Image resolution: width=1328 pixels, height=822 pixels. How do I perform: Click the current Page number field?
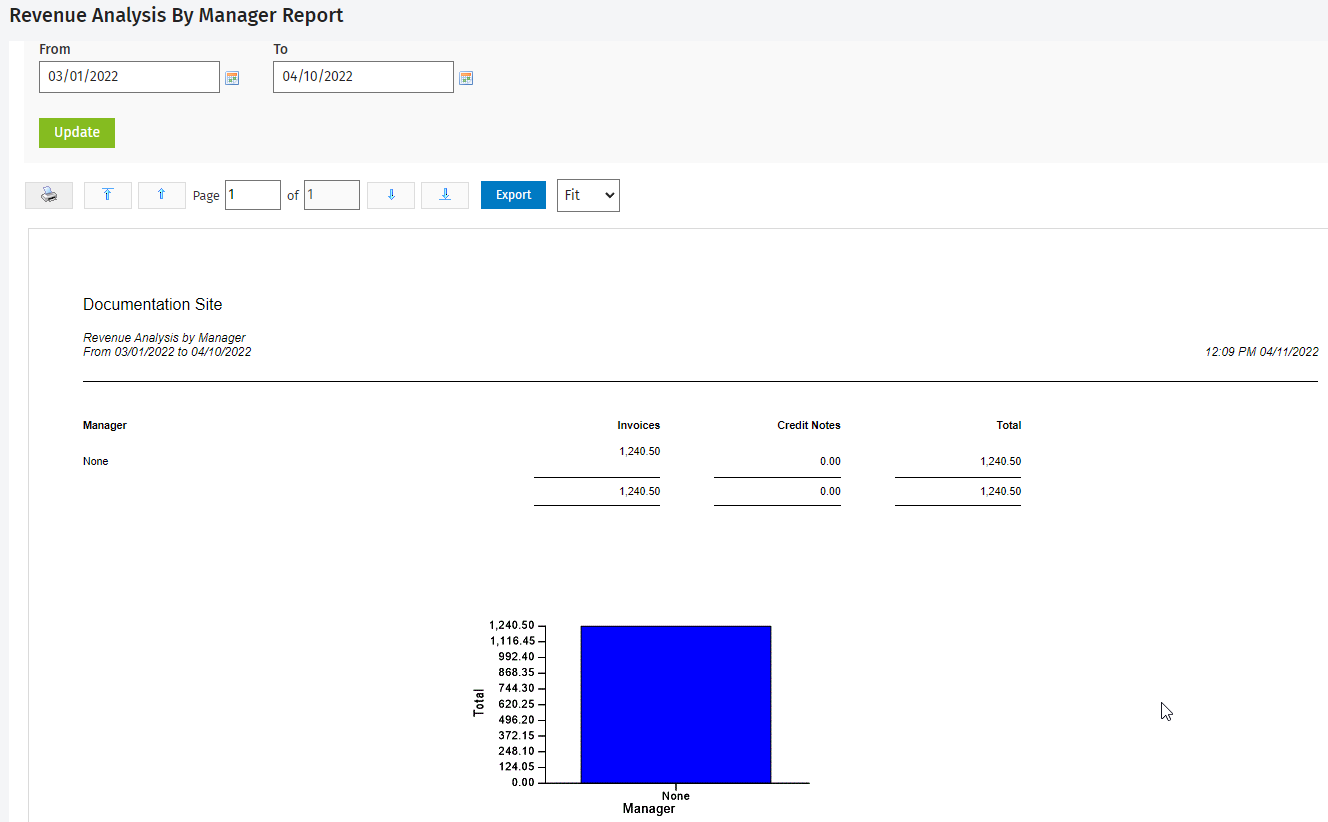253,195
